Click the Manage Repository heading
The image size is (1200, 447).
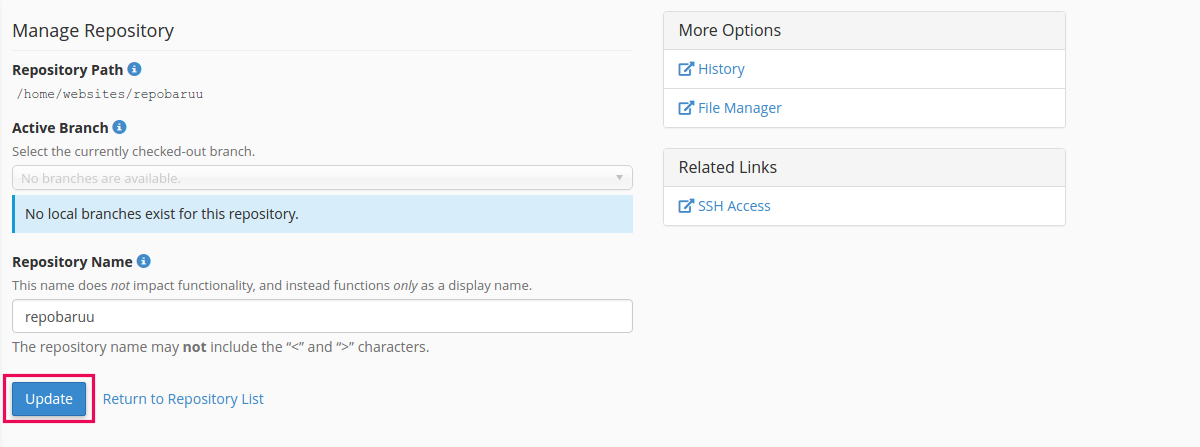tap(93, 31)
